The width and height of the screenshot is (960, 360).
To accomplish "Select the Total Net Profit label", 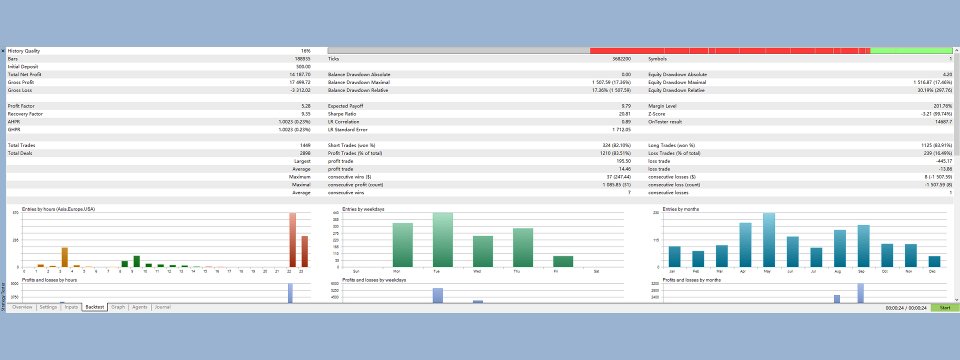I will pos(24,74).
